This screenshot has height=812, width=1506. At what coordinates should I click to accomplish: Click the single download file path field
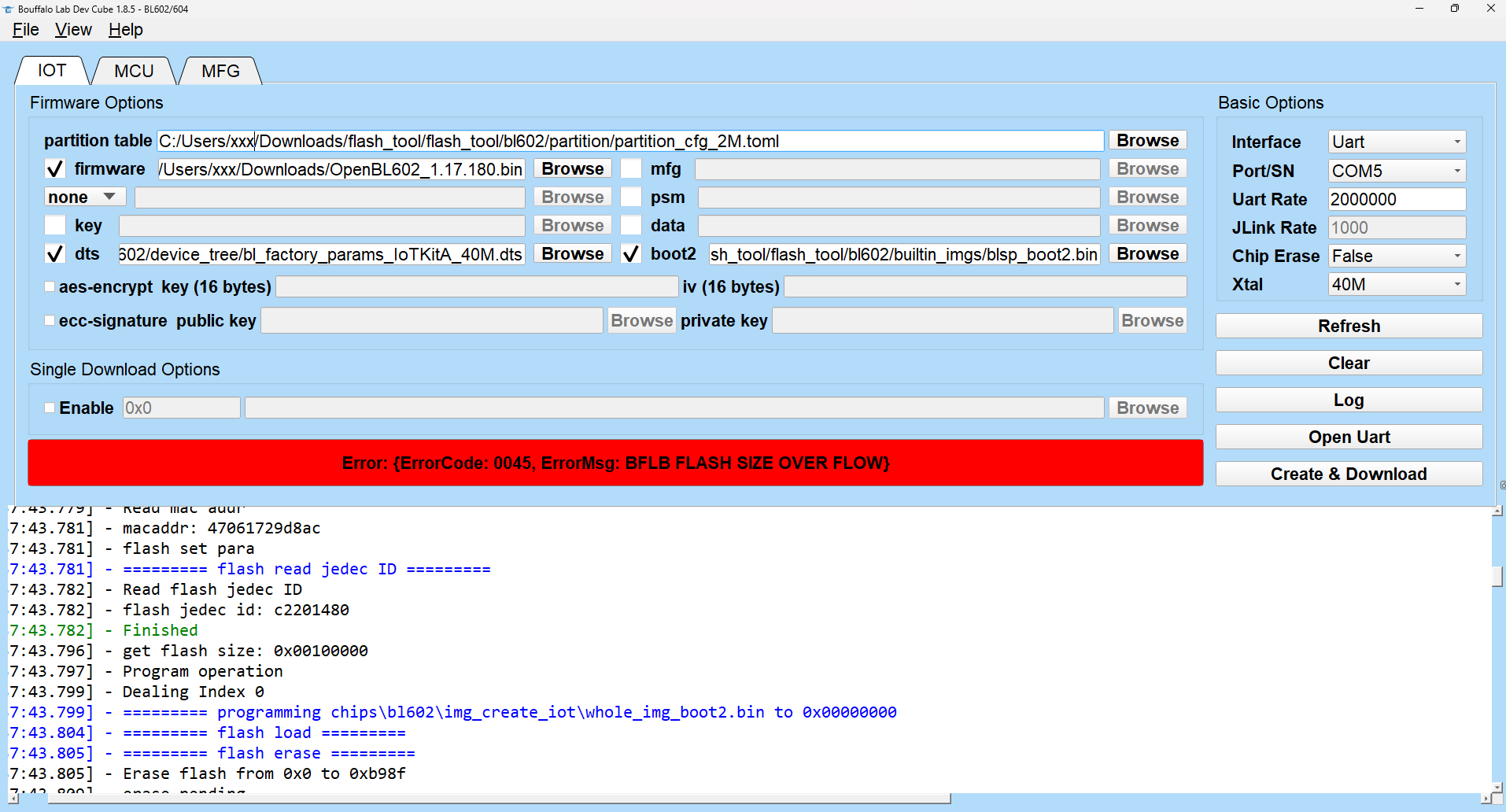tap(674, 408)
